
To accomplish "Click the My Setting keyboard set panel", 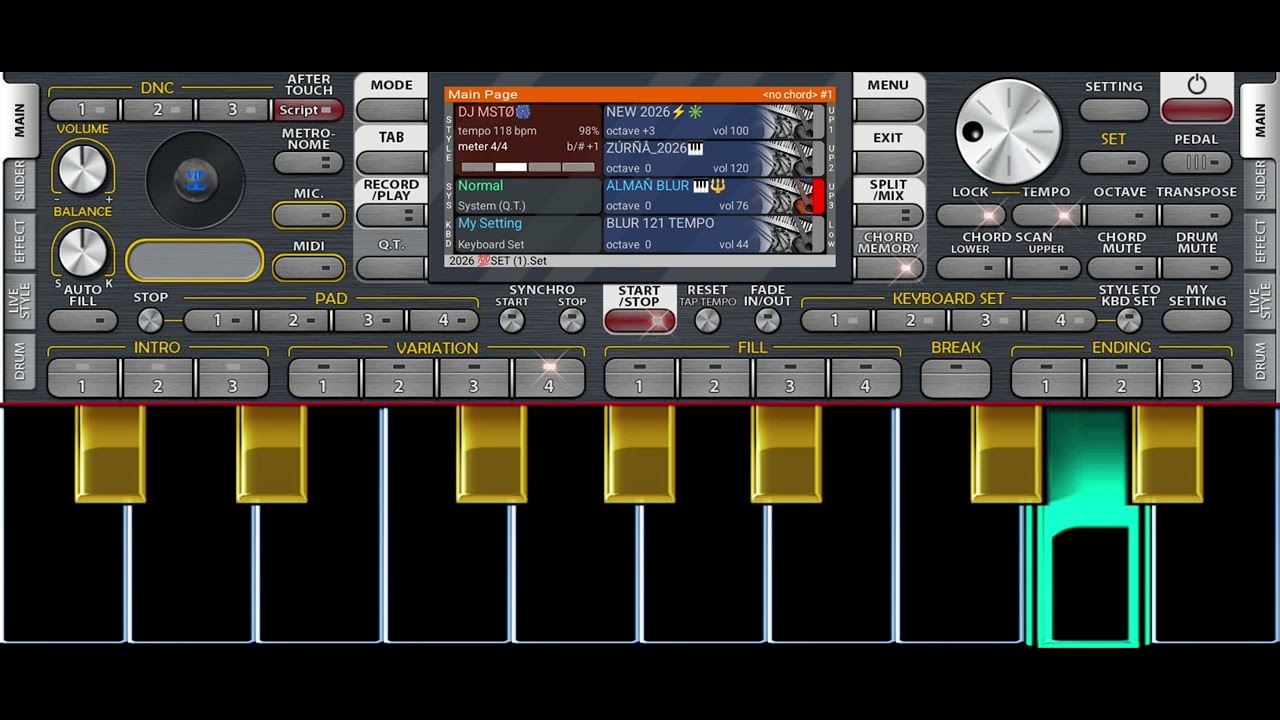I will pyautogui.click(x=529, y=234).
